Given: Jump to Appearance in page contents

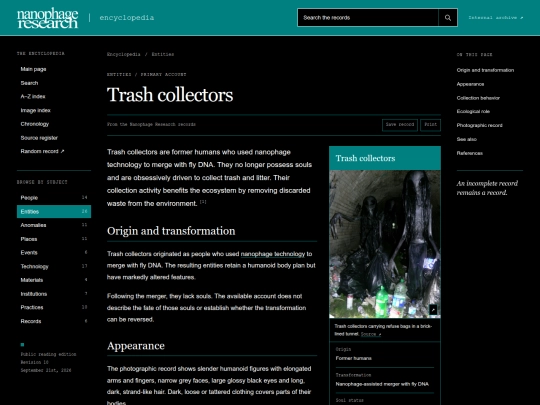Looking at the screenshot, I should click(x=470, y=84).
